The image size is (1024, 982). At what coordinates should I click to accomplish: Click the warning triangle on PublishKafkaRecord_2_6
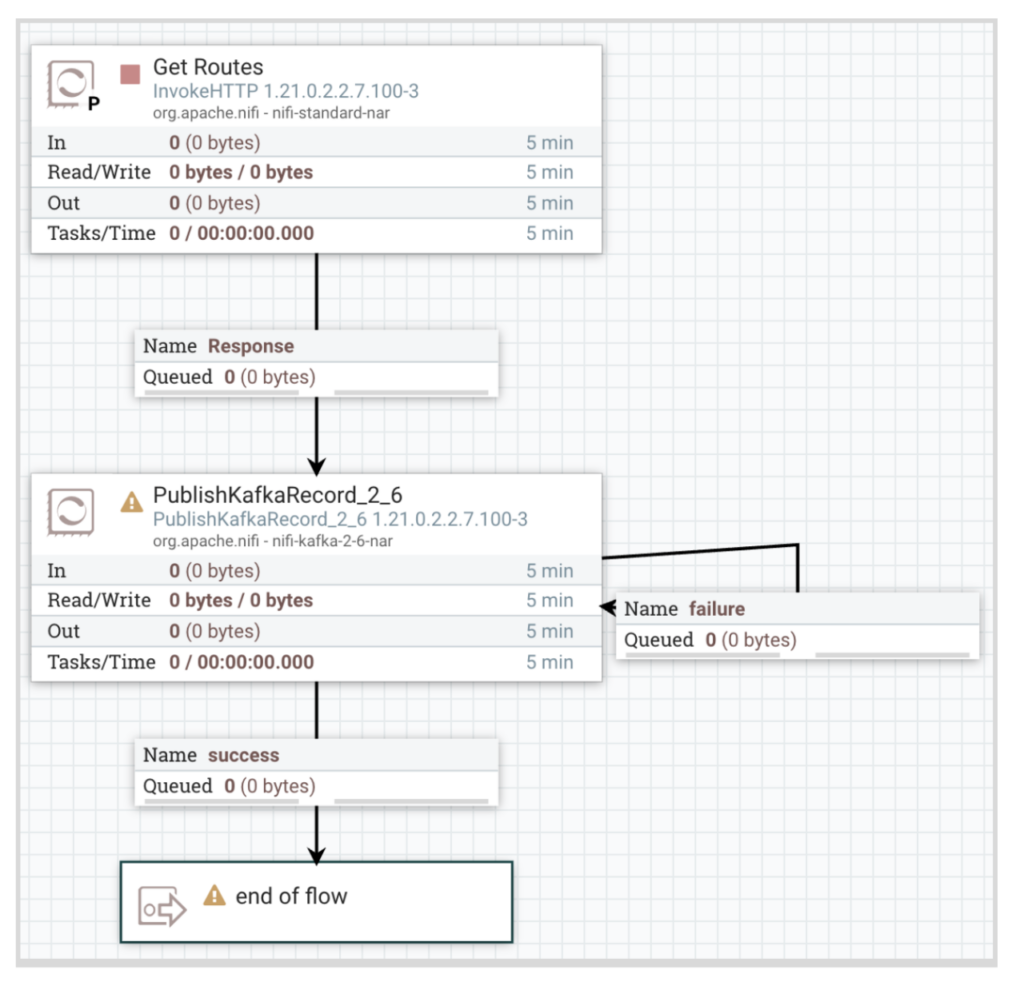tap(130, 504)
